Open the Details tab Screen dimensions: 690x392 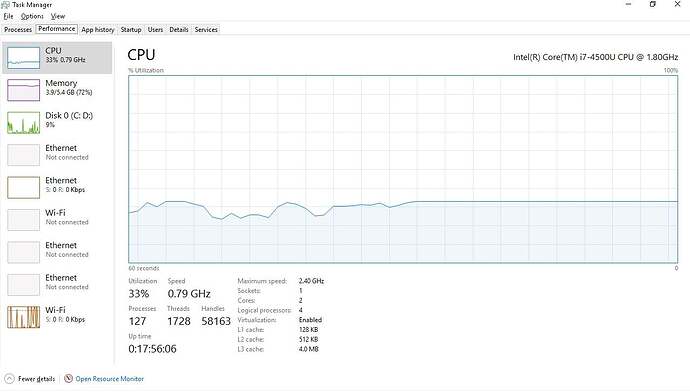click(x=179, y=29)
